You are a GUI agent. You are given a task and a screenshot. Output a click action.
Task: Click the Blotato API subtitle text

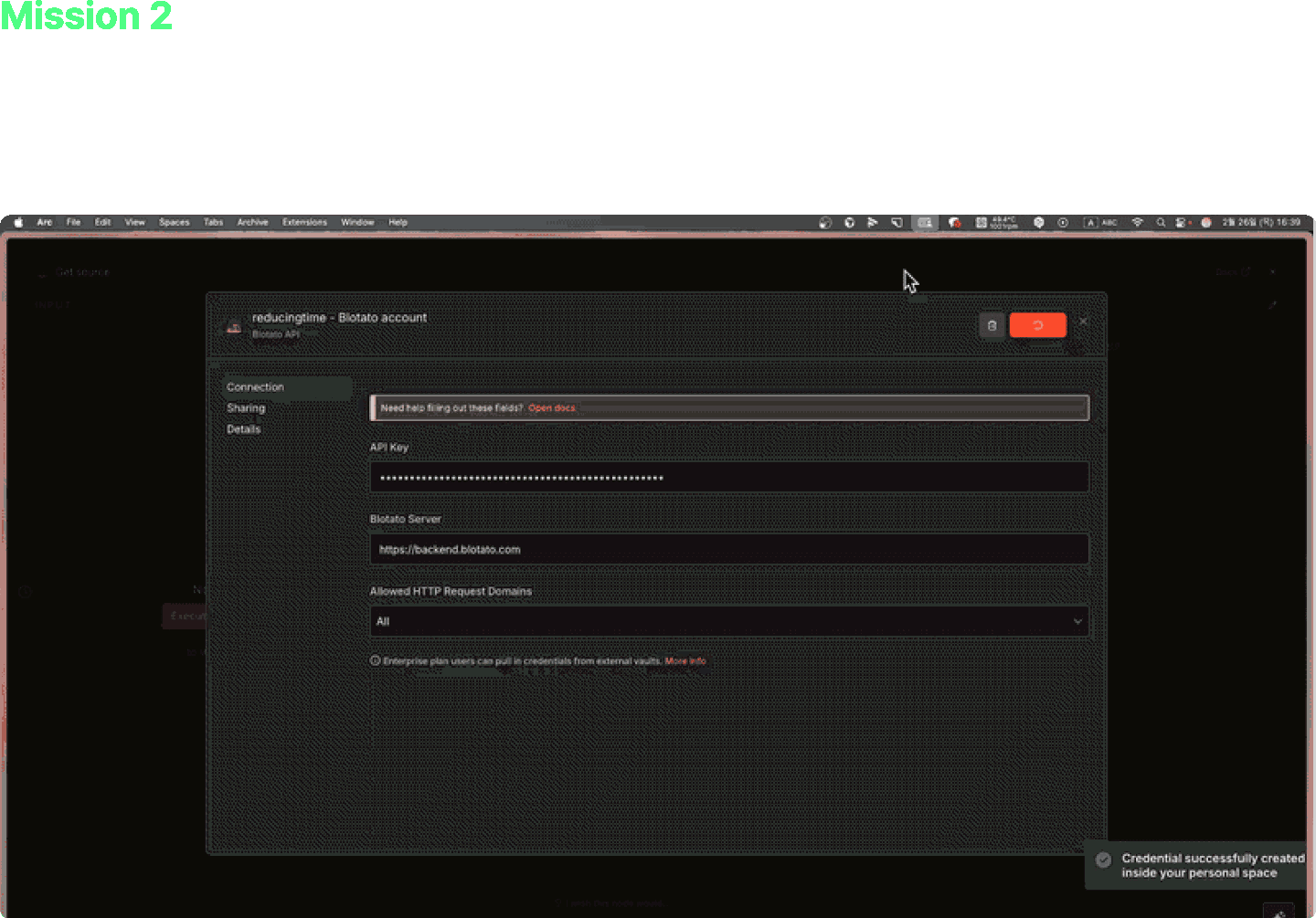(276, 334)
